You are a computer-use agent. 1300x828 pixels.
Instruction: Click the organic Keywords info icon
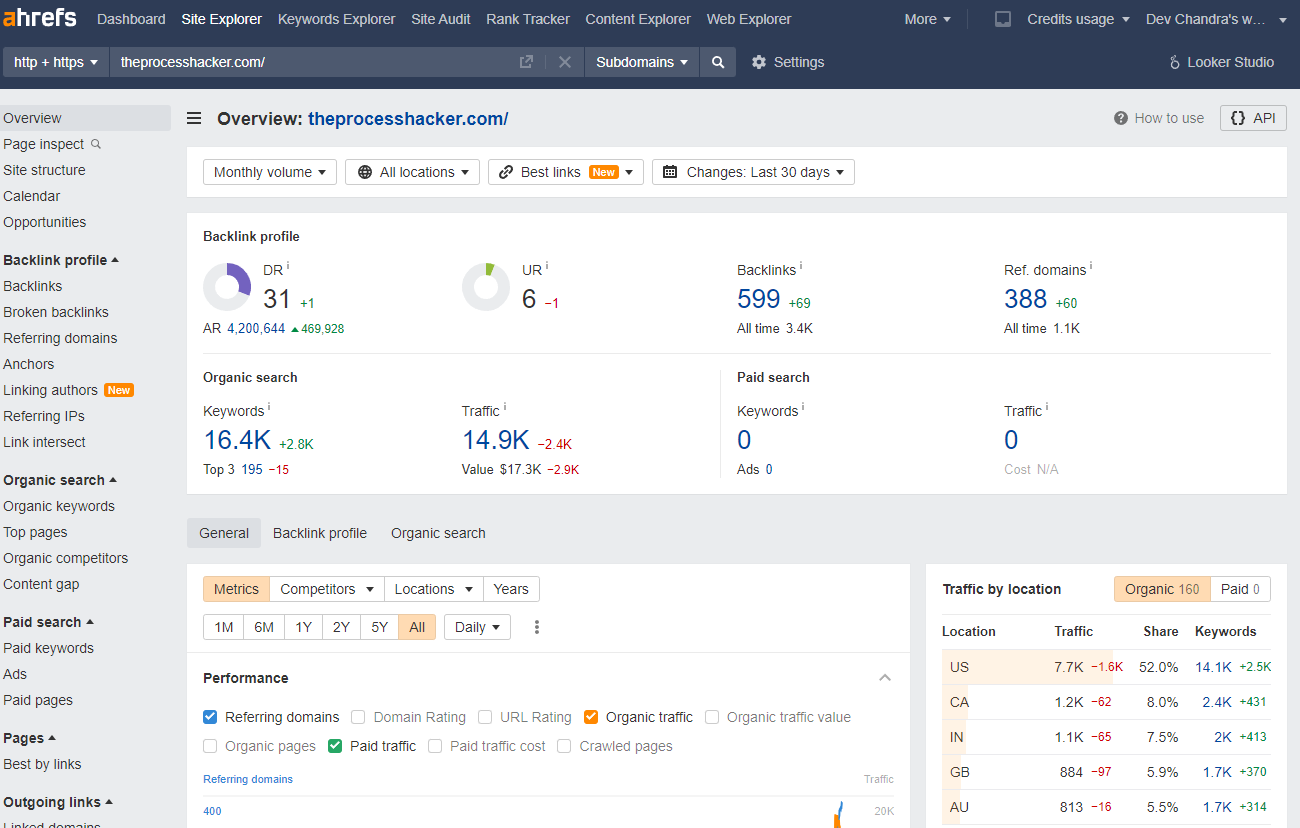tap(269, 408)
